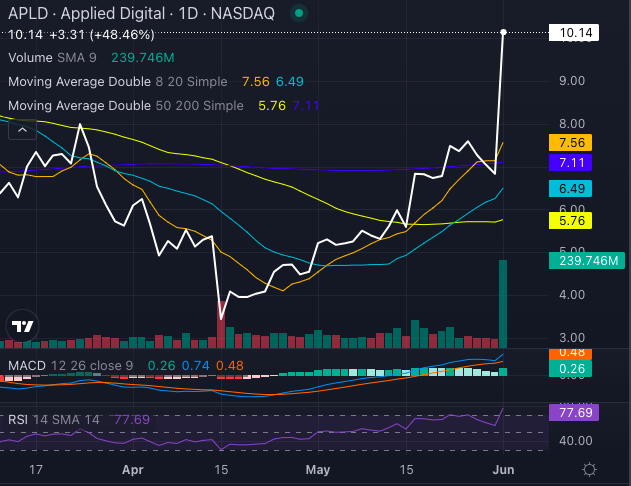Click the white price line endpoint dot
The height and width of the screenshot is (486, 631).
point(503,32)
